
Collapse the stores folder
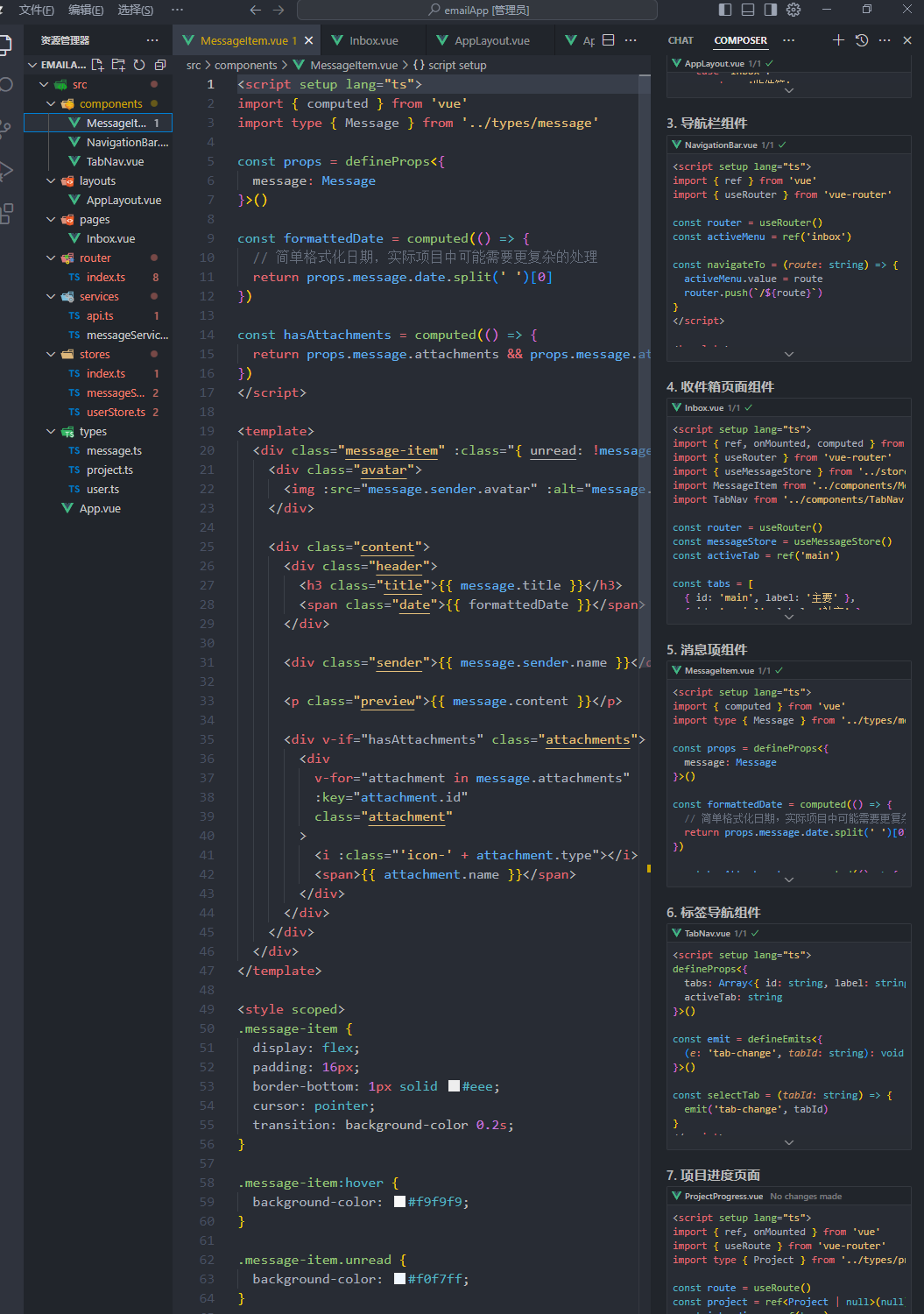[51, 354]
